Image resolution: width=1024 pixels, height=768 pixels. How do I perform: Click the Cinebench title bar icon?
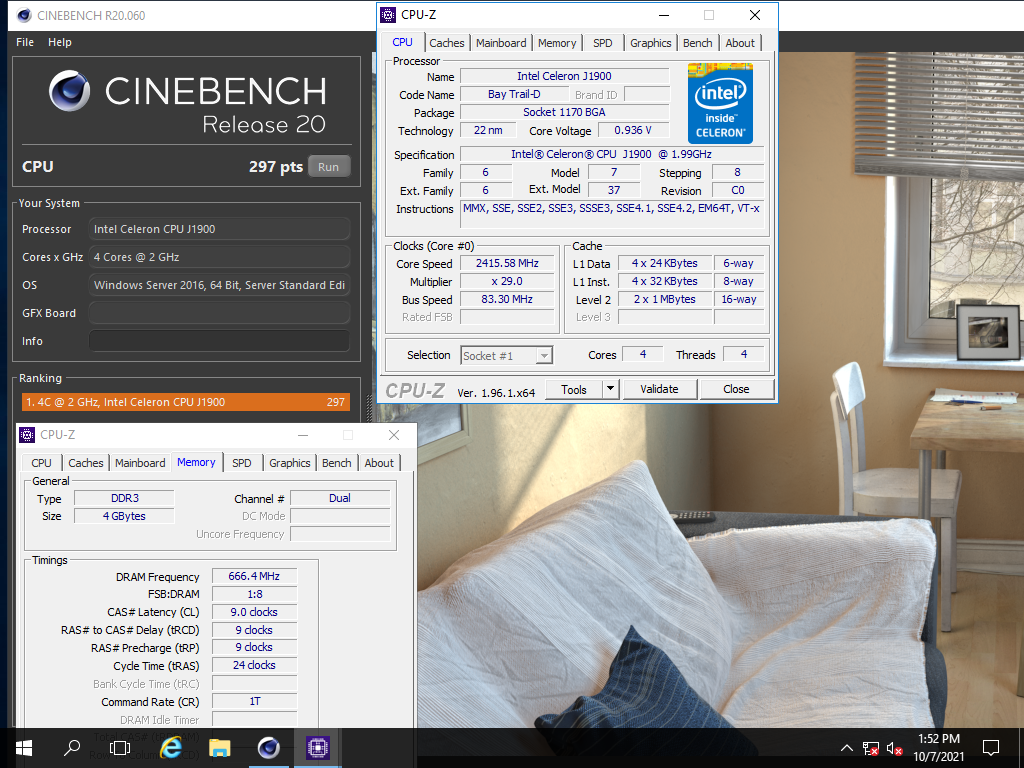click(x=24, y=15)
